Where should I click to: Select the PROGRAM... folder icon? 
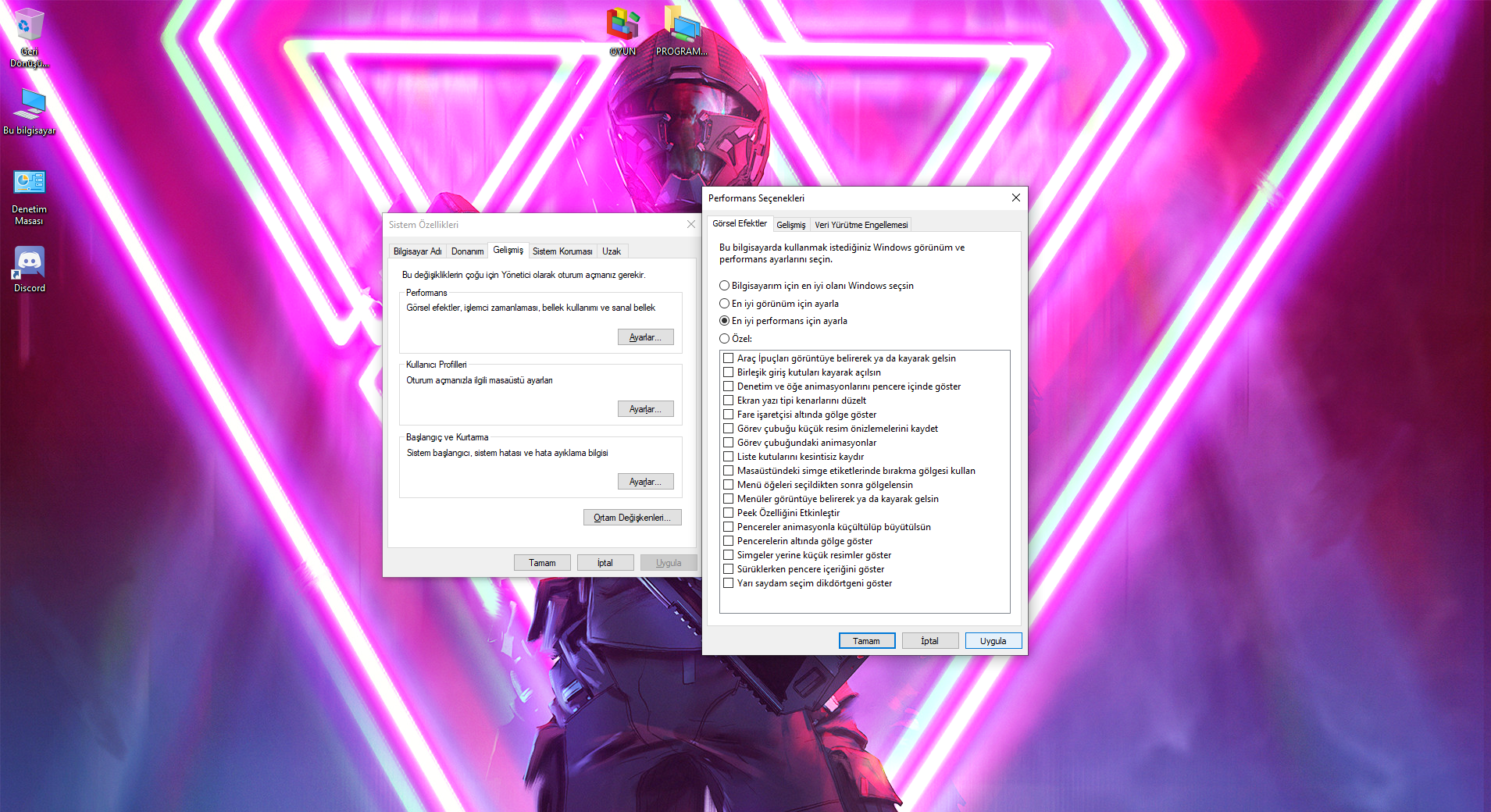(682, 32)
